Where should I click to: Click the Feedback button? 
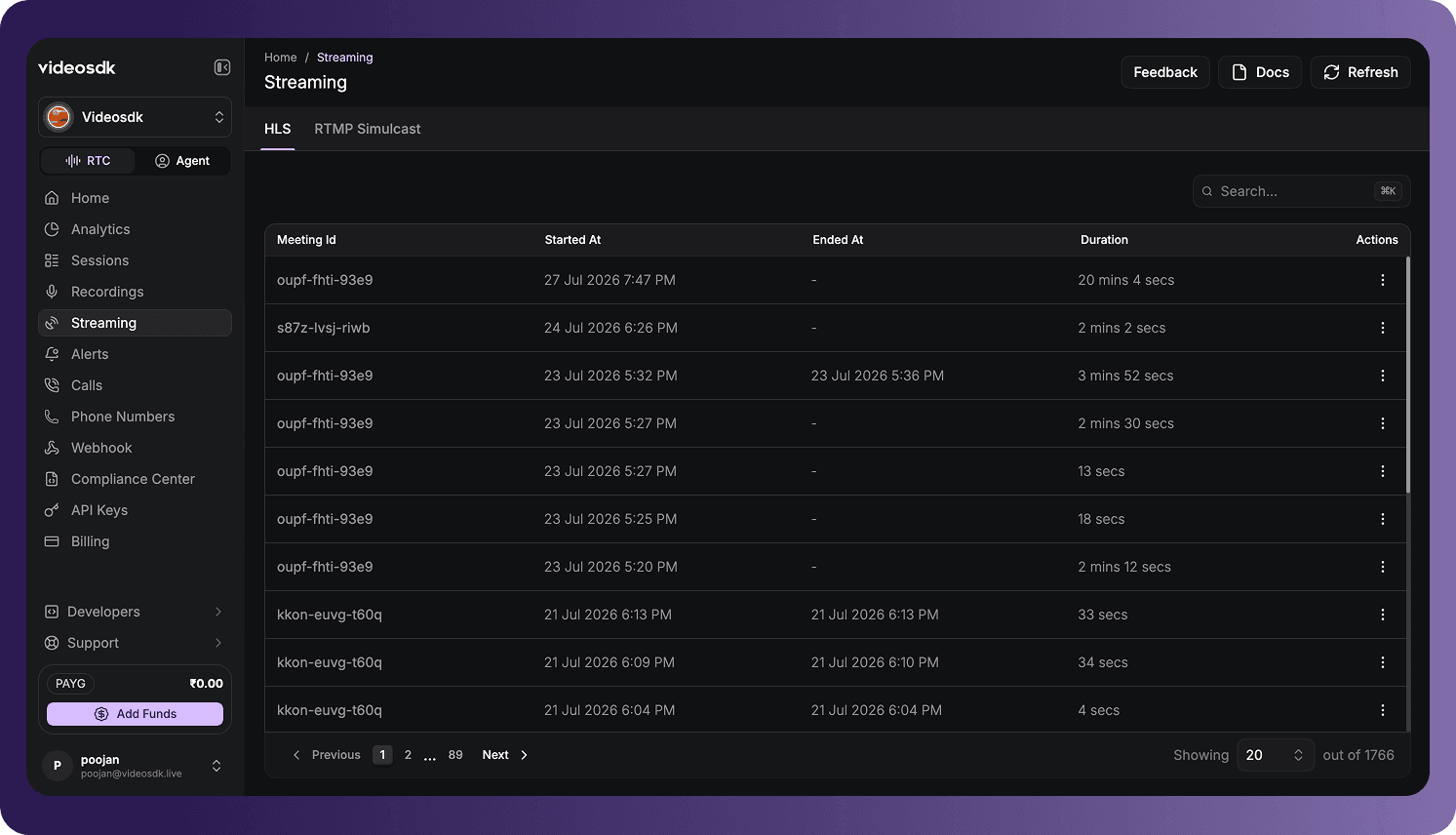coord(1165,72)
